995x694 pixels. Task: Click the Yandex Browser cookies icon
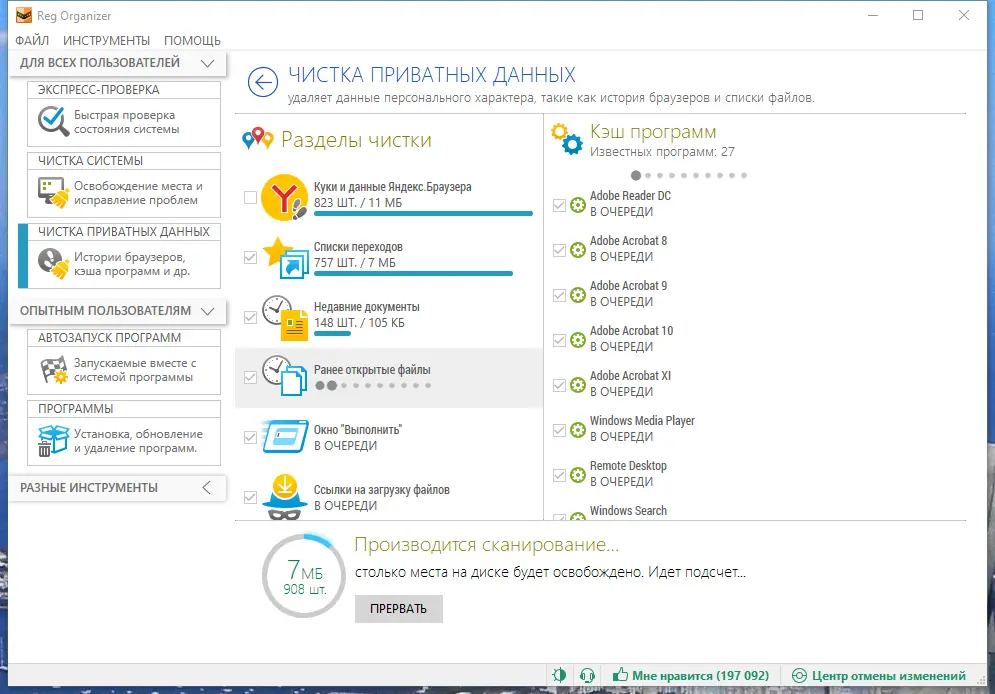(285, 197)
